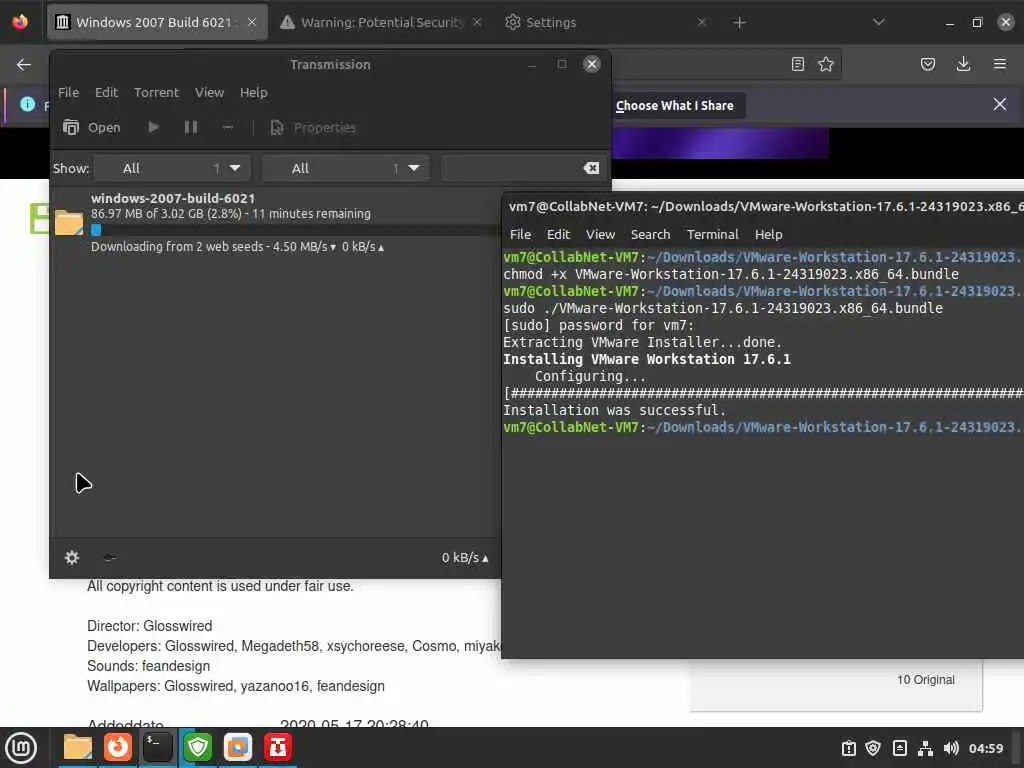
Task: Dismiss the Firefox notification bar
Action: click(x=1000, y=104)
